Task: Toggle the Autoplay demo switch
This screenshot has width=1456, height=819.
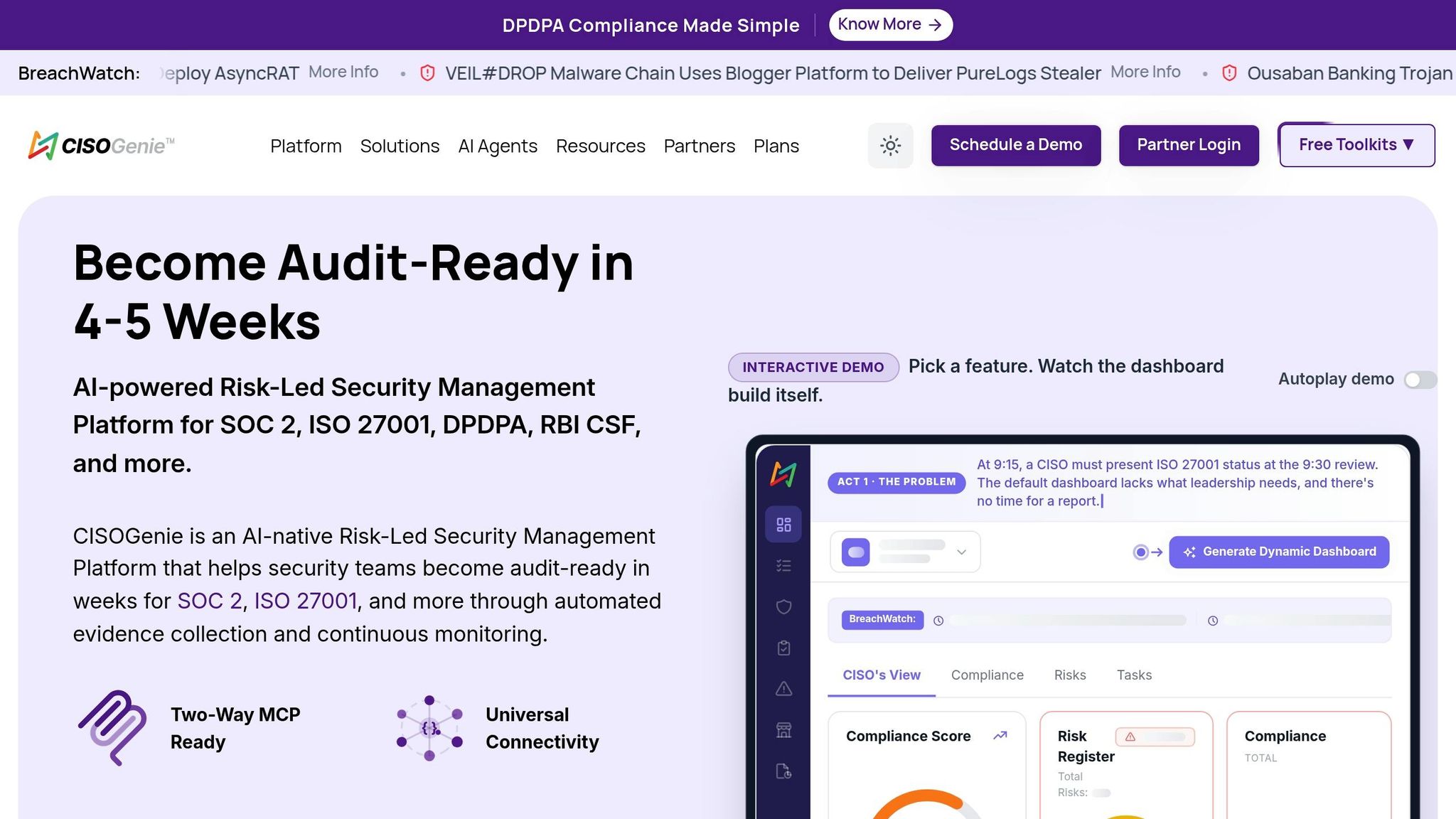Action: click(x=1420, y=380)
